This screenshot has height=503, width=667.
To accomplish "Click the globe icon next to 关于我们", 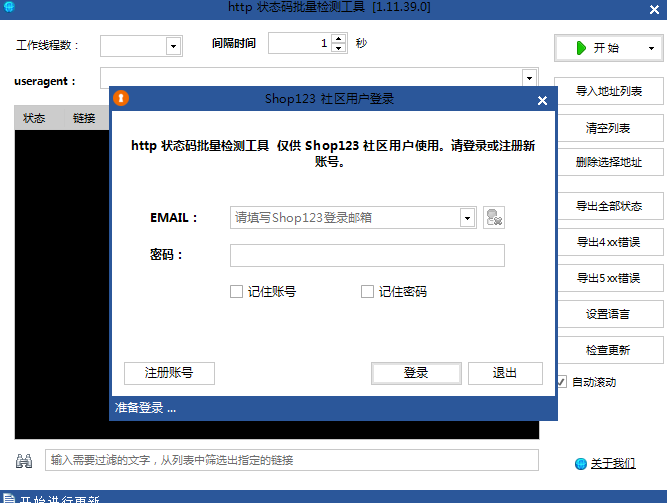I will 581,463.
